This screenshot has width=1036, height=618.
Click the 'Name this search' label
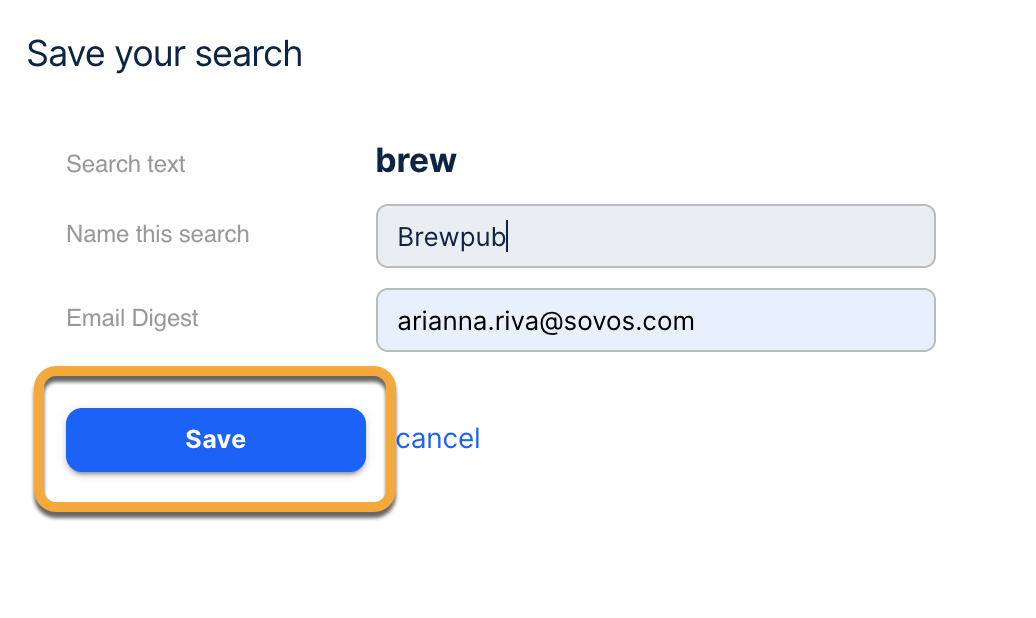(158, 235)
